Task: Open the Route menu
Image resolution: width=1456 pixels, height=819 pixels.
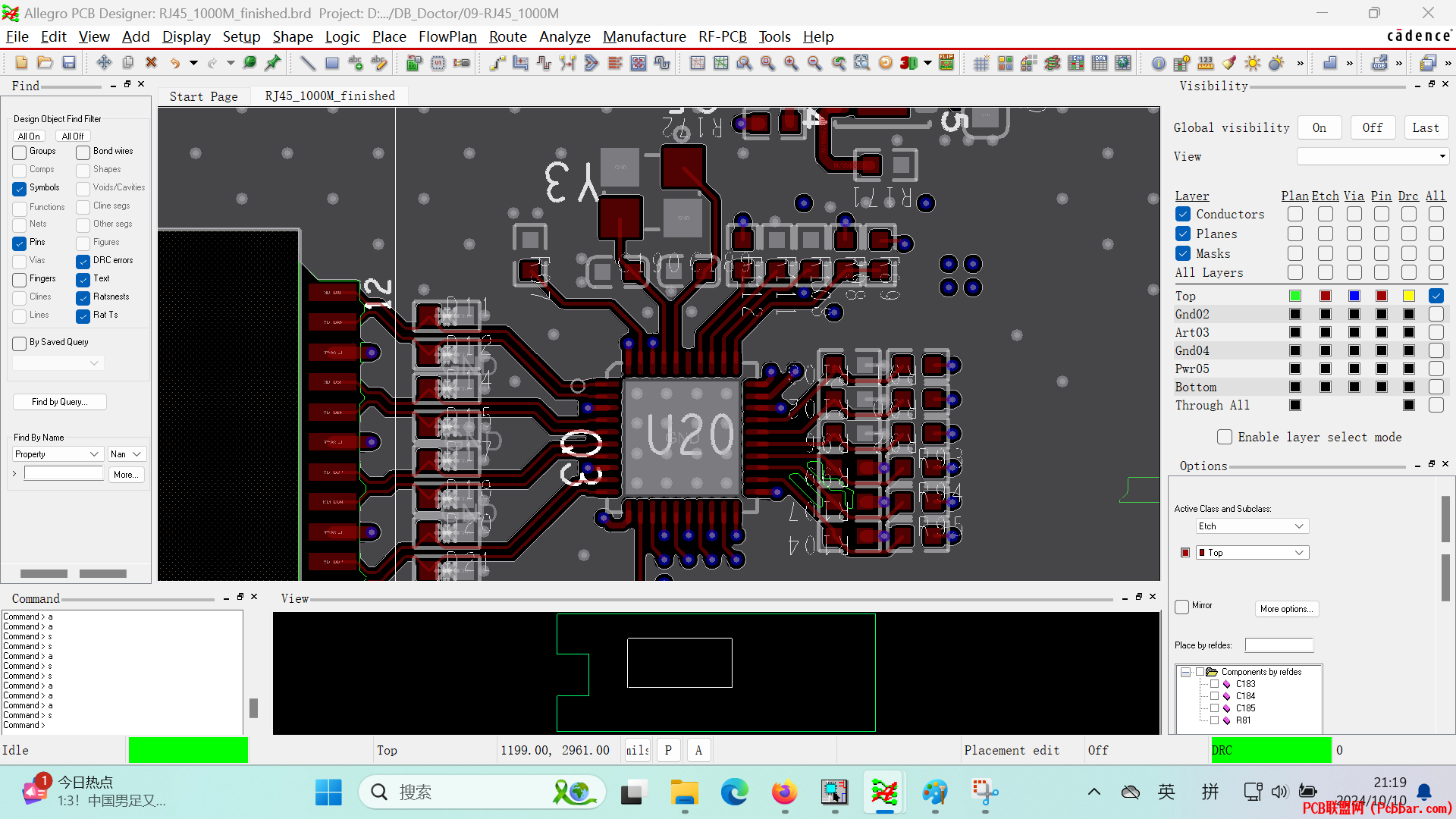Action: (x=507, y=36)
